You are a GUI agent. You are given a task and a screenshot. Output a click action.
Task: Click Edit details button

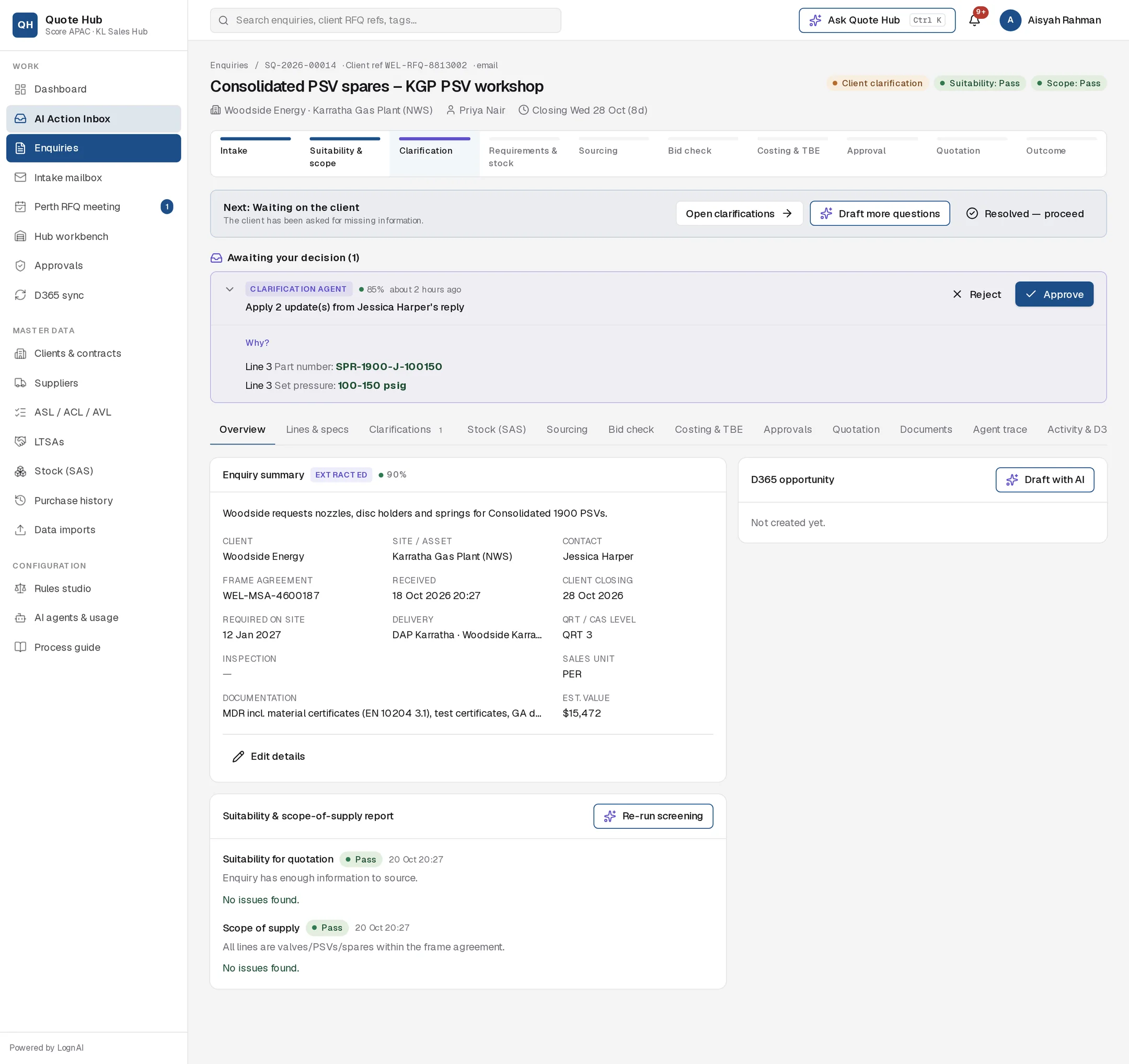tap(269, 757)
